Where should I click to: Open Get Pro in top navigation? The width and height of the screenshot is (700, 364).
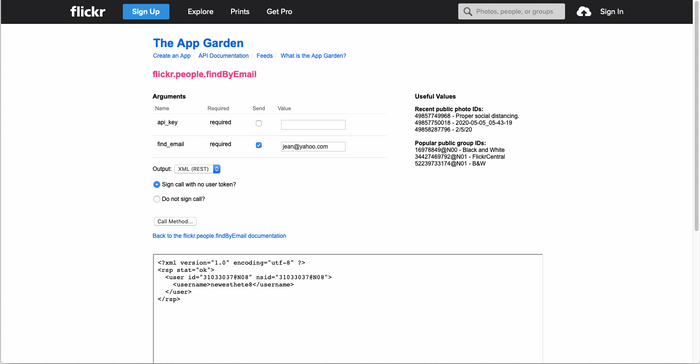click(x=279, y=12)
